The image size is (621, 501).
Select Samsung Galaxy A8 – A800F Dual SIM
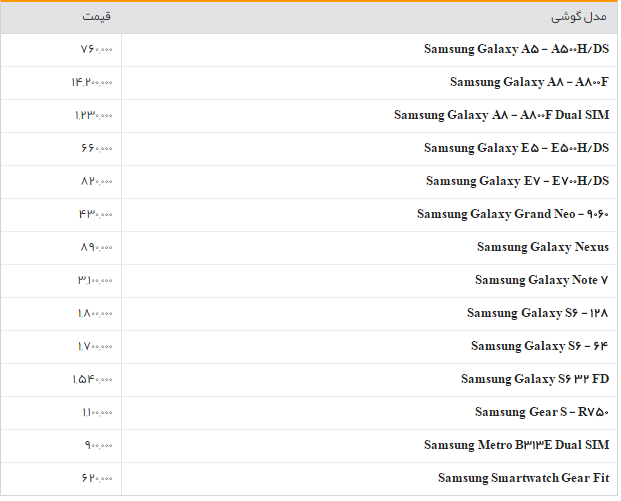point(501,115)
